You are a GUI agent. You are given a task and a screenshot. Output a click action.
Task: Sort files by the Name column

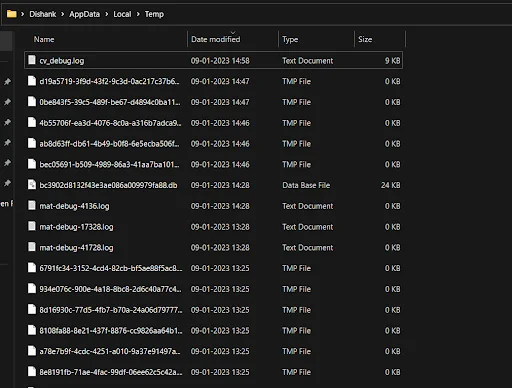[44, 39]
